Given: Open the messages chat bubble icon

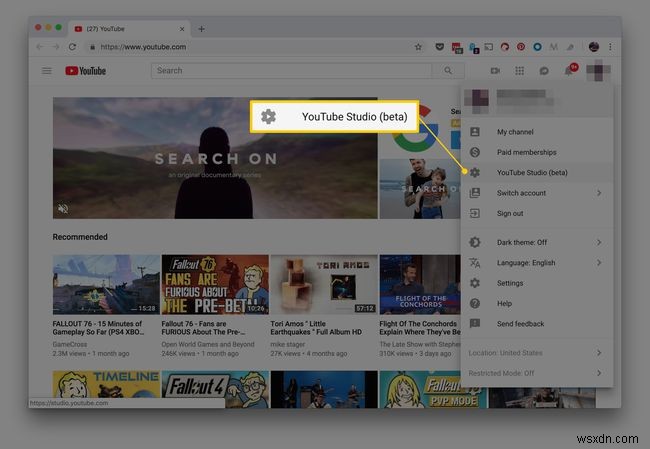Looking at the screenshot, I should coord(544,71).
